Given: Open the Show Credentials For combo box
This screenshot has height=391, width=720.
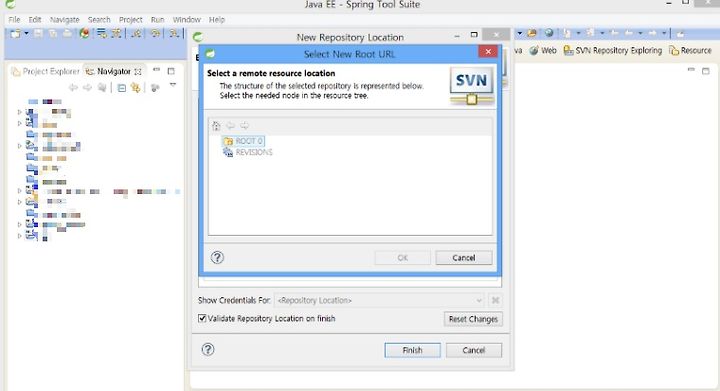Looking at the screenshot, I should tap(379, 301).
